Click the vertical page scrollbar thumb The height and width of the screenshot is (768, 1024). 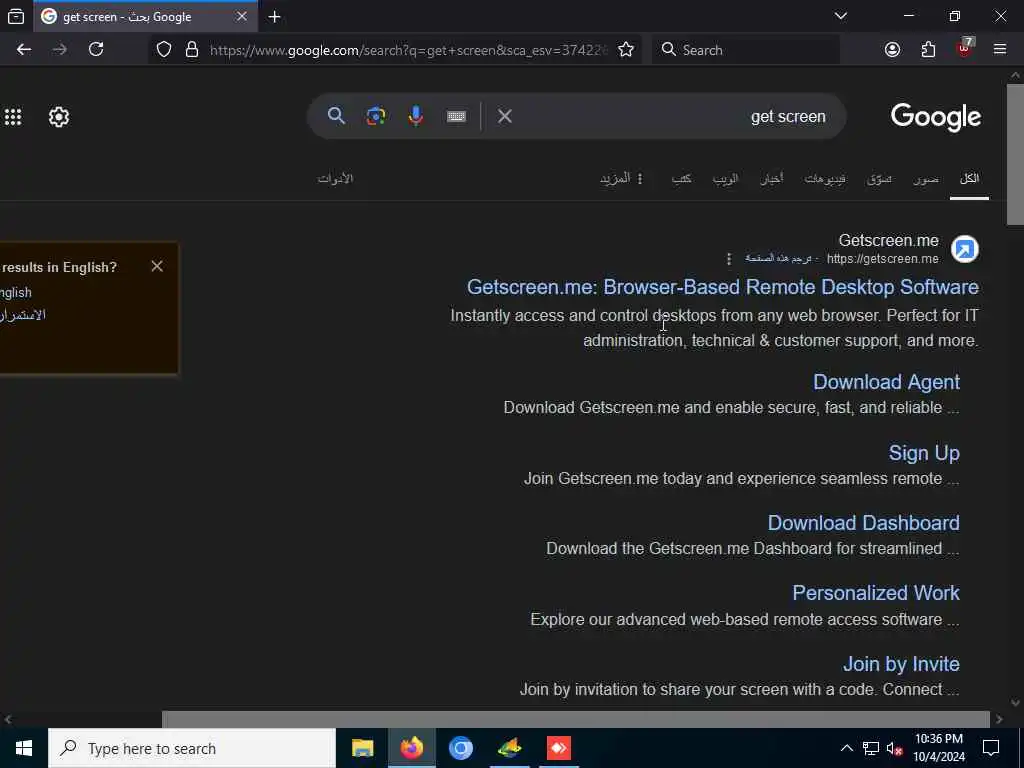(x=1015, y=154)
